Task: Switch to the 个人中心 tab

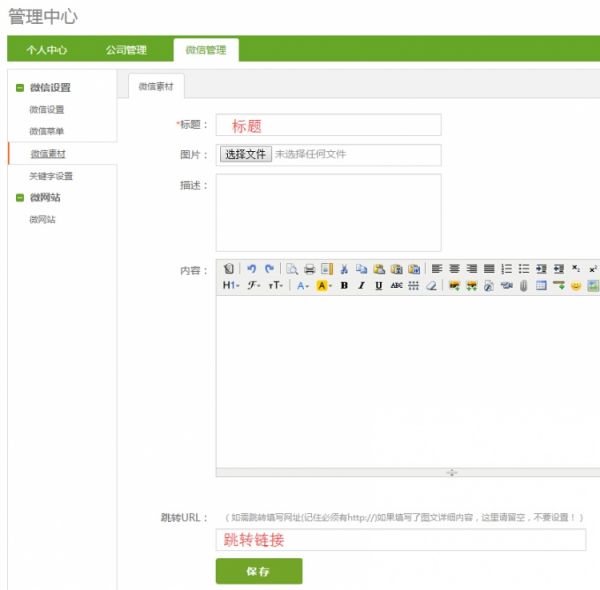Action: 46,50
